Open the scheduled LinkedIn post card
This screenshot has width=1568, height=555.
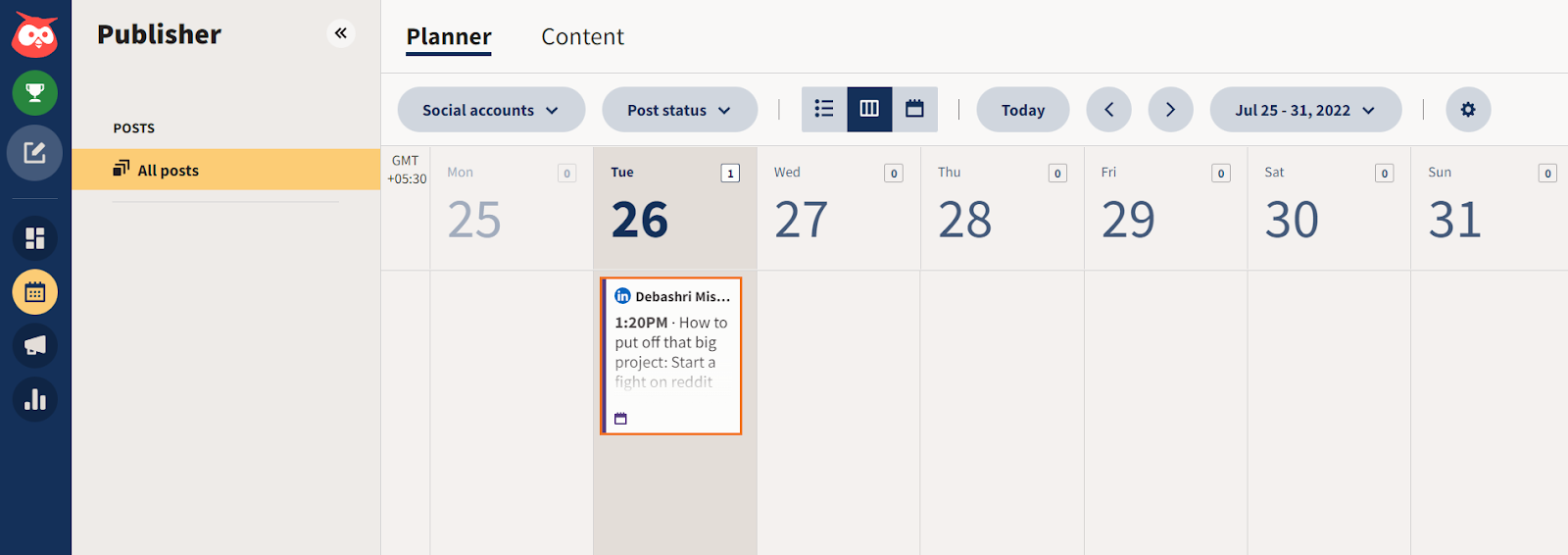[x=671, y=355]
